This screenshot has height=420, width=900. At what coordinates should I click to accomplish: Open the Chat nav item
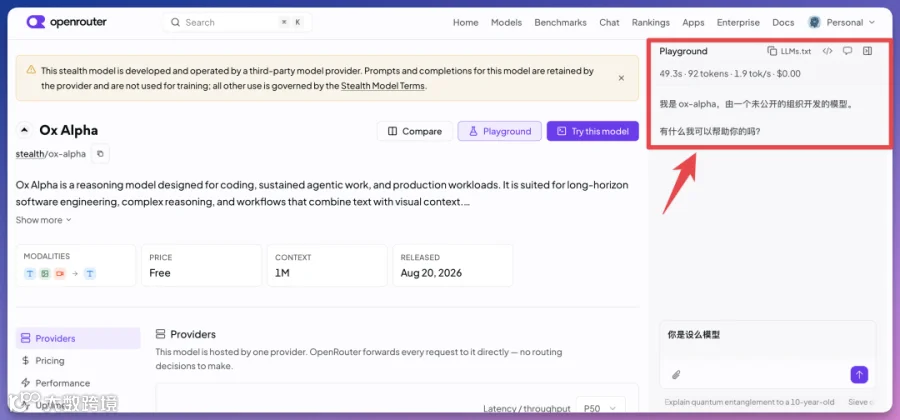point(609,22)
